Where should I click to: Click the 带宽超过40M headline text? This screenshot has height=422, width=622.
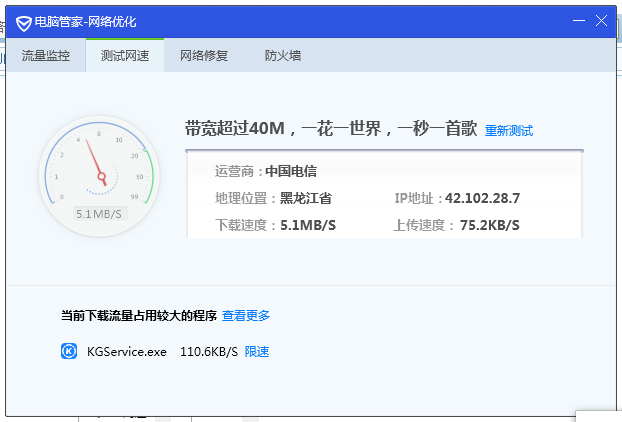click(235, 129)
